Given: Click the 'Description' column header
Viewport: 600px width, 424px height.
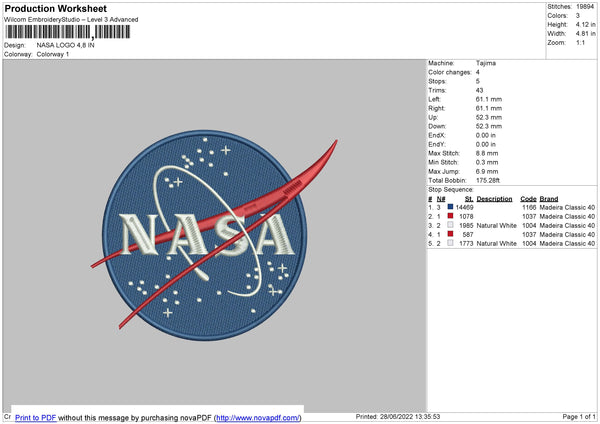Looking at the screenshot, I should coord(494,199).
